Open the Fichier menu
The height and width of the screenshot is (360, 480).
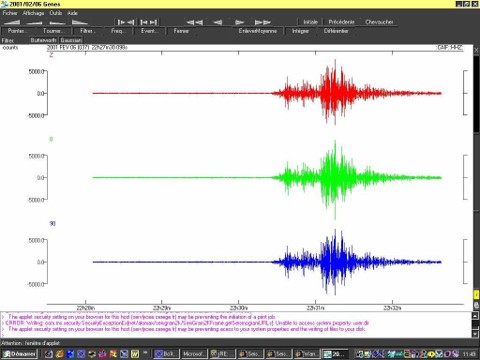[x=10, y=13]
